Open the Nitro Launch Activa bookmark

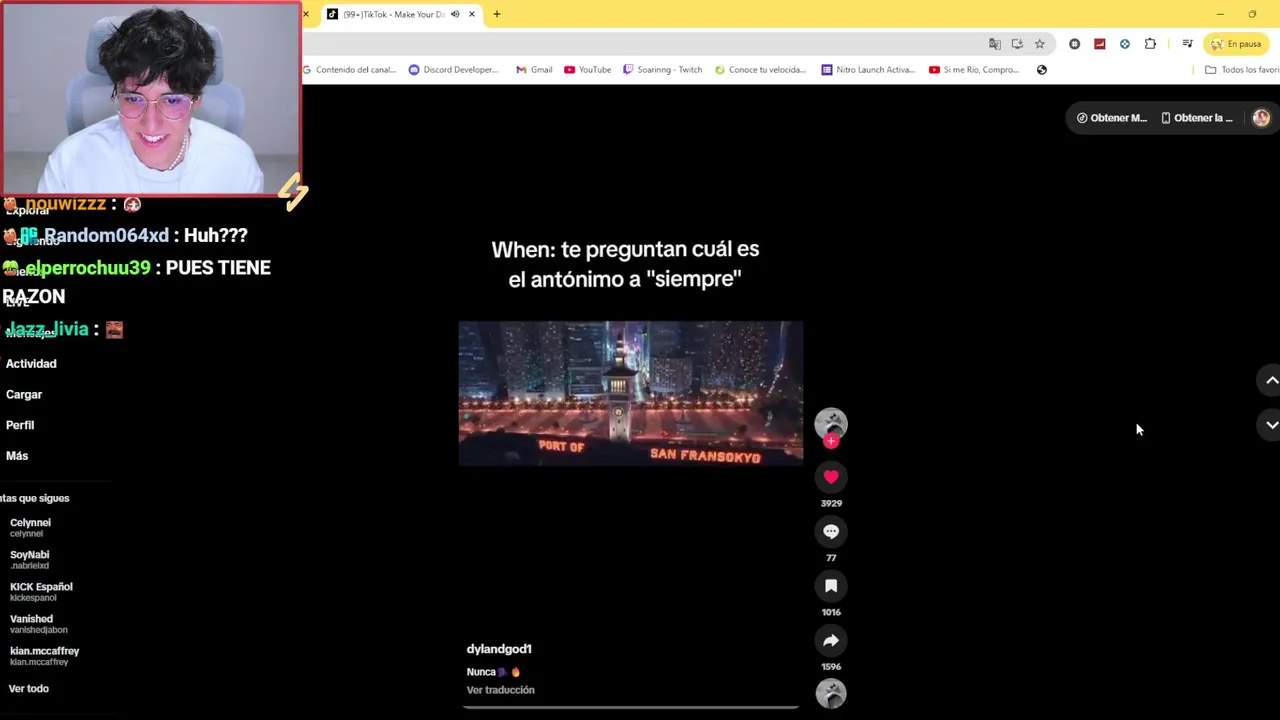click(868, 70)
